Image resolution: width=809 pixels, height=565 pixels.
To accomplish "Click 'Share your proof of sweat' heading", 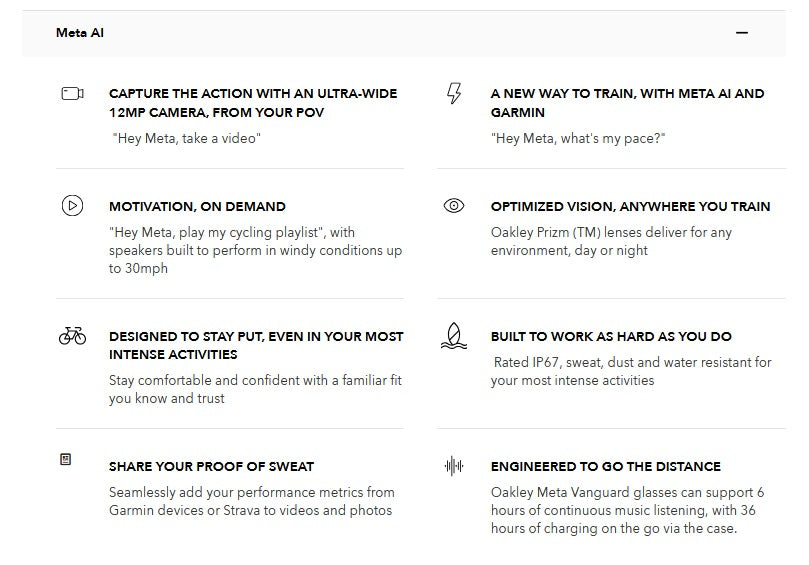I will pos(211,466).
